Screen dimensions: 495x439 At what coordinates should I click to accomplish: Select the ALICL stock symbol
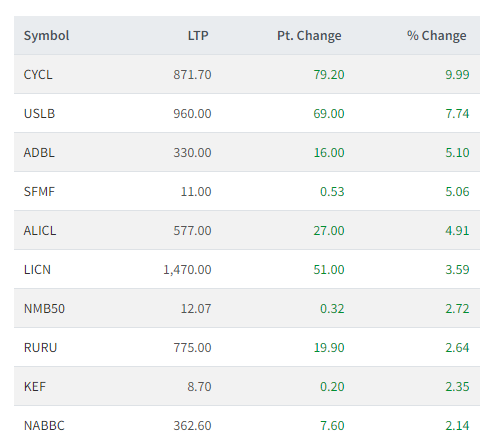pyautogui.click(x=40, y=231)
